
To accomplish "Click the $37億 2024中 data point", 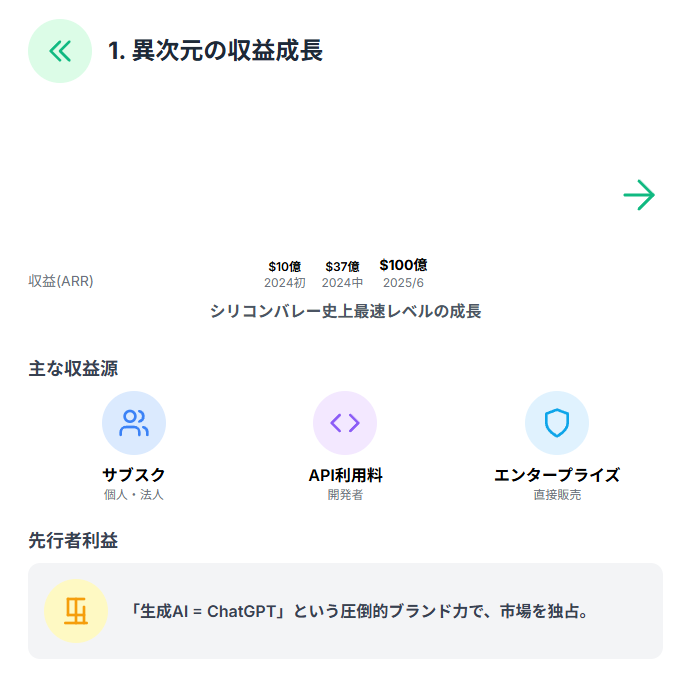I will [x=342, y=274].
